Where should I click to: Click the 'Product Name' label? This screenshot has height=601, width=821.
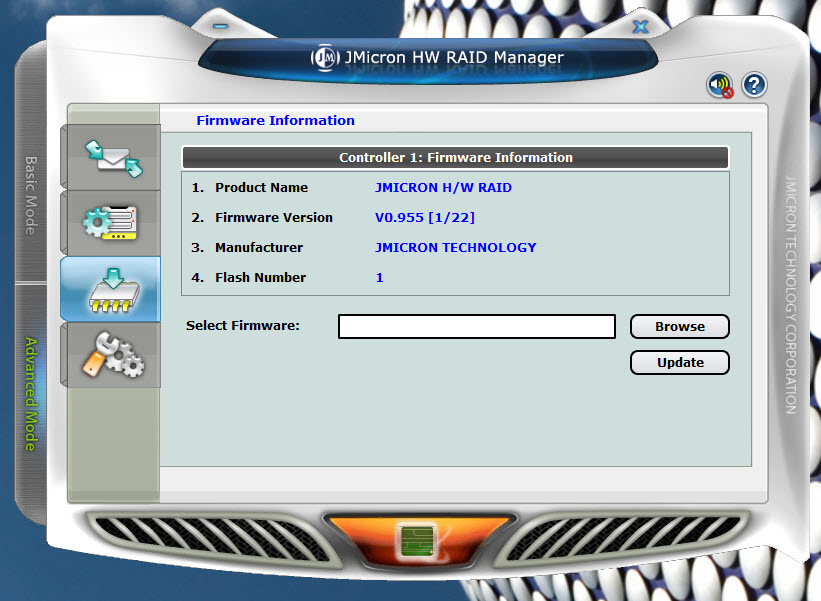261,187
